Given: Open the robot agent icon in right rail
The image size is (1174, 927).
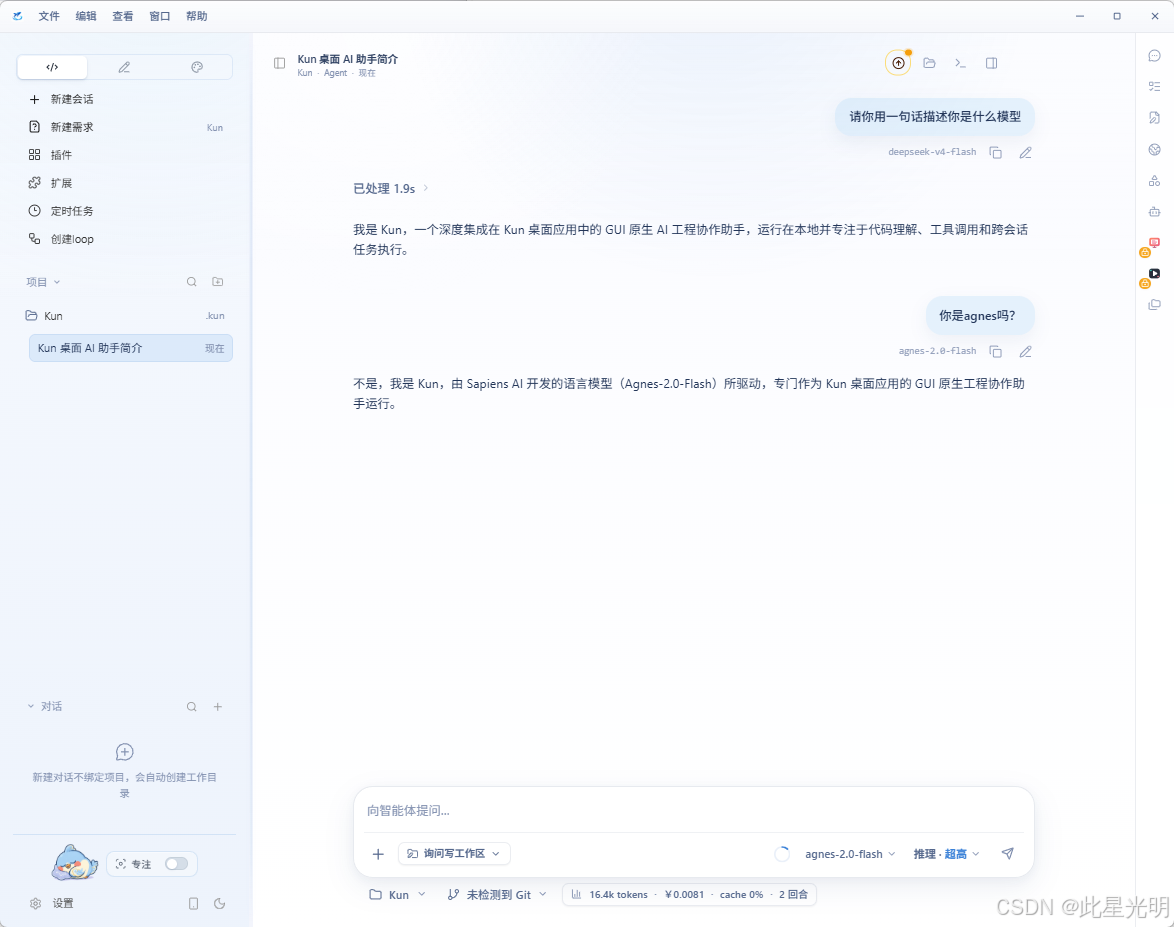Looking at the screenshot, I should (x=1155, y=212).
